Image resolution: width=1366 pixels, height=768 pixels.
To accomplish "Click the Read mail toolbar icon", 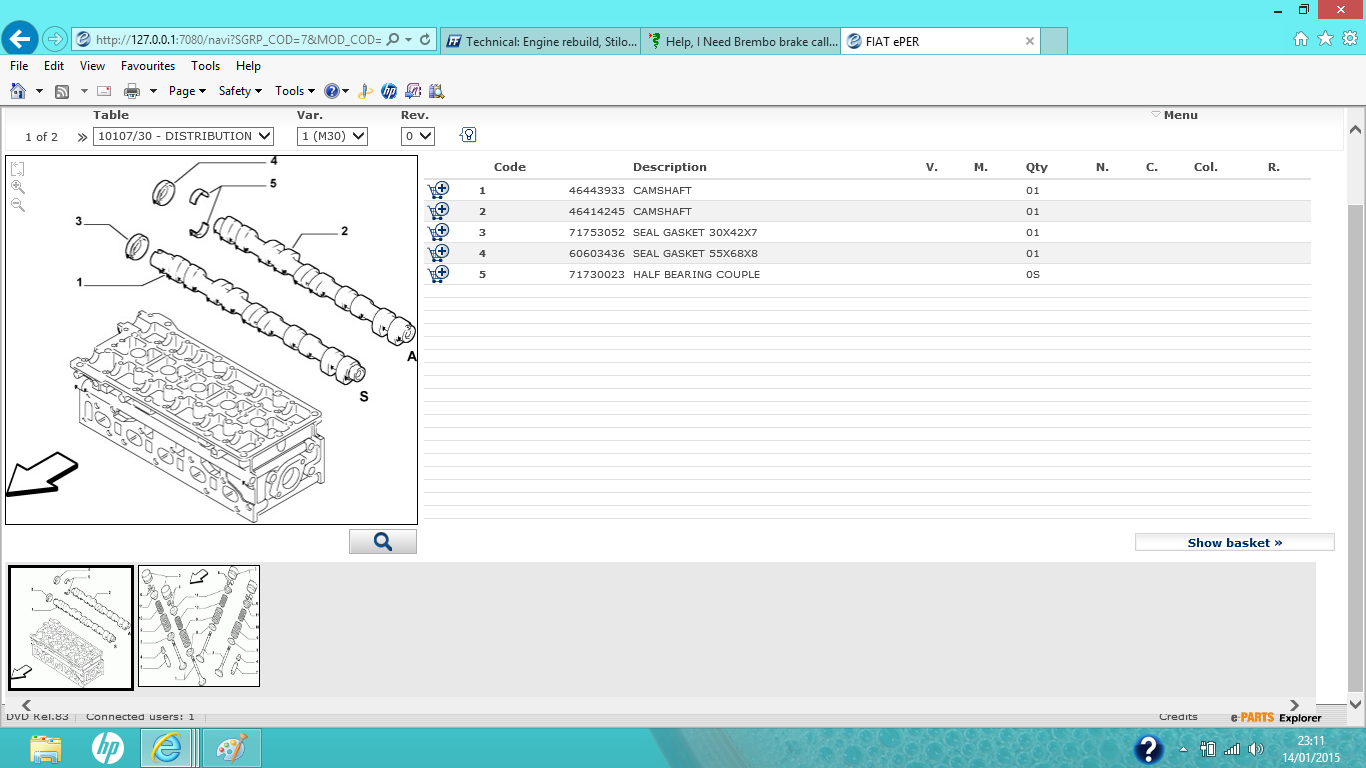I will pyautogui.click(x=104, y=91).
